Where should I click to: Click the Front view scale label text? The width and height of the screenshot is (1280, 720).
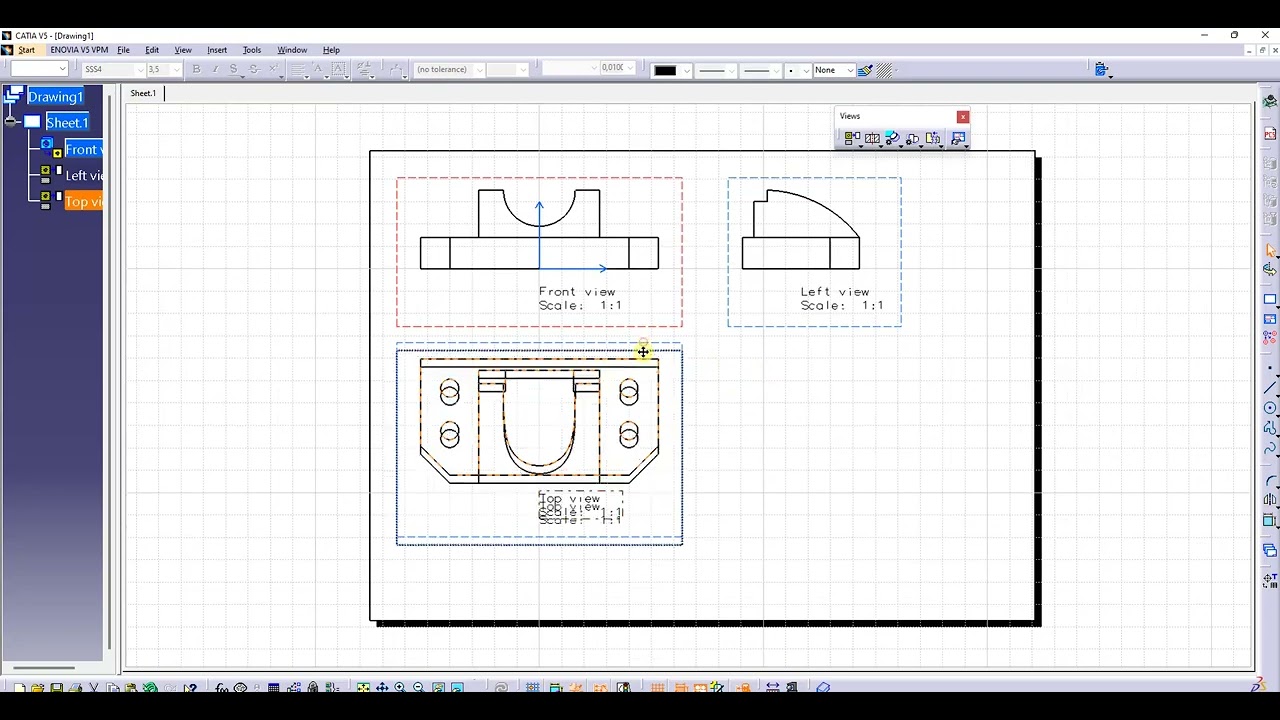point(579,305)
